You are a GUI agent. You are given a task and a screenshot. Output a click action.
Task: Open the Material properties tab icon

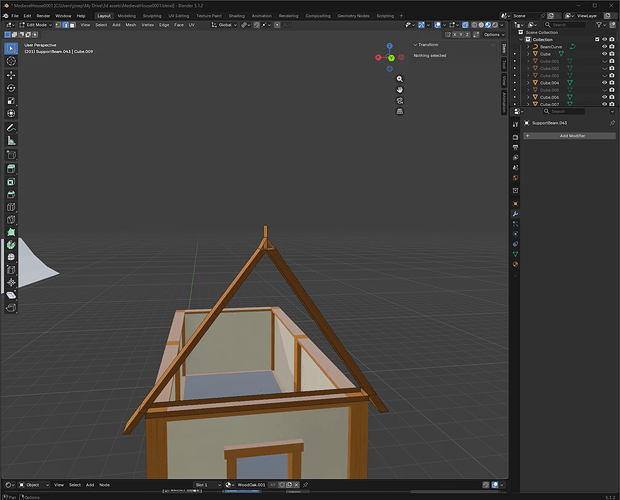(x=515, y=264)
